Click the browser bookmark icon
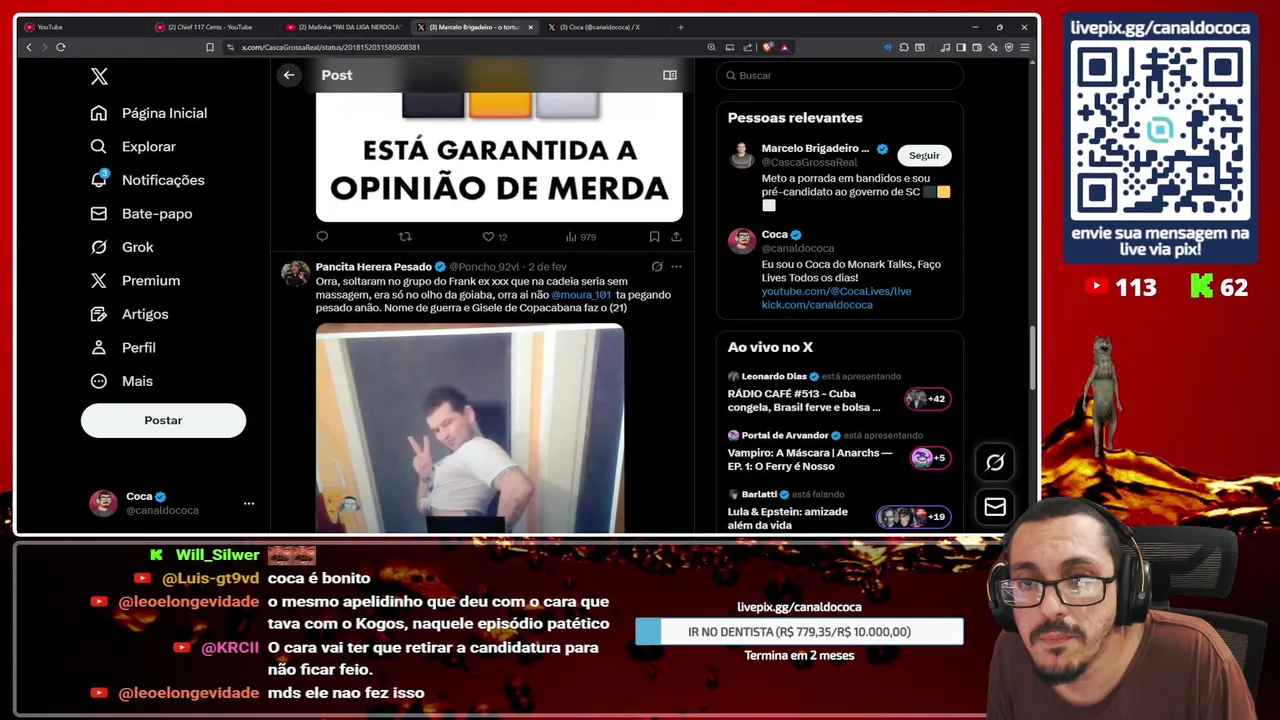1280x720 pixels. pos(209,47)
